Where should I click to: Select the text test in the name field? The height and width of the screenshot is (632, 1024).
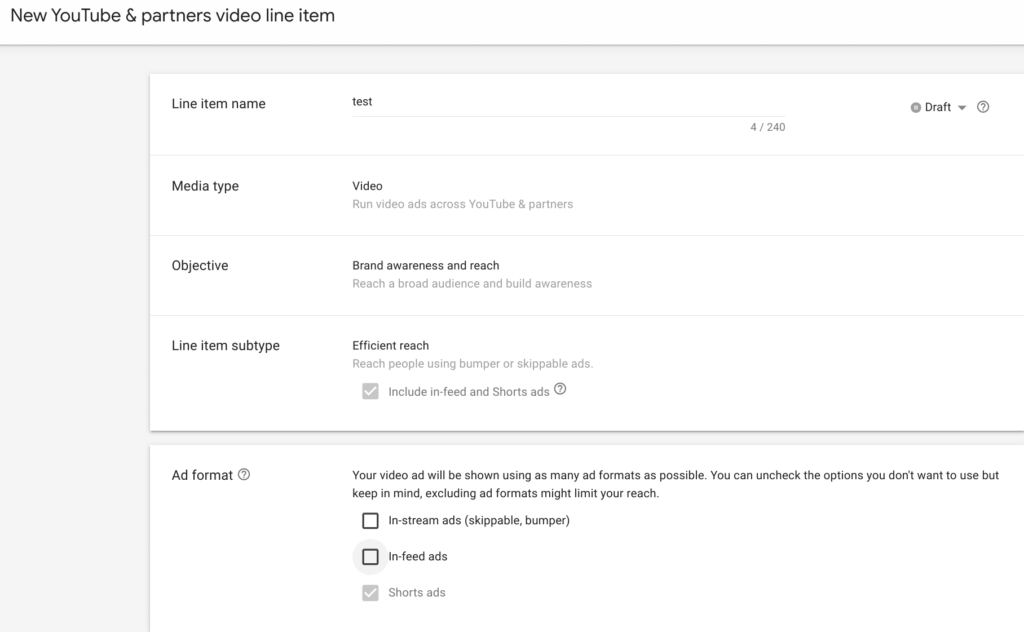(361, 101)
